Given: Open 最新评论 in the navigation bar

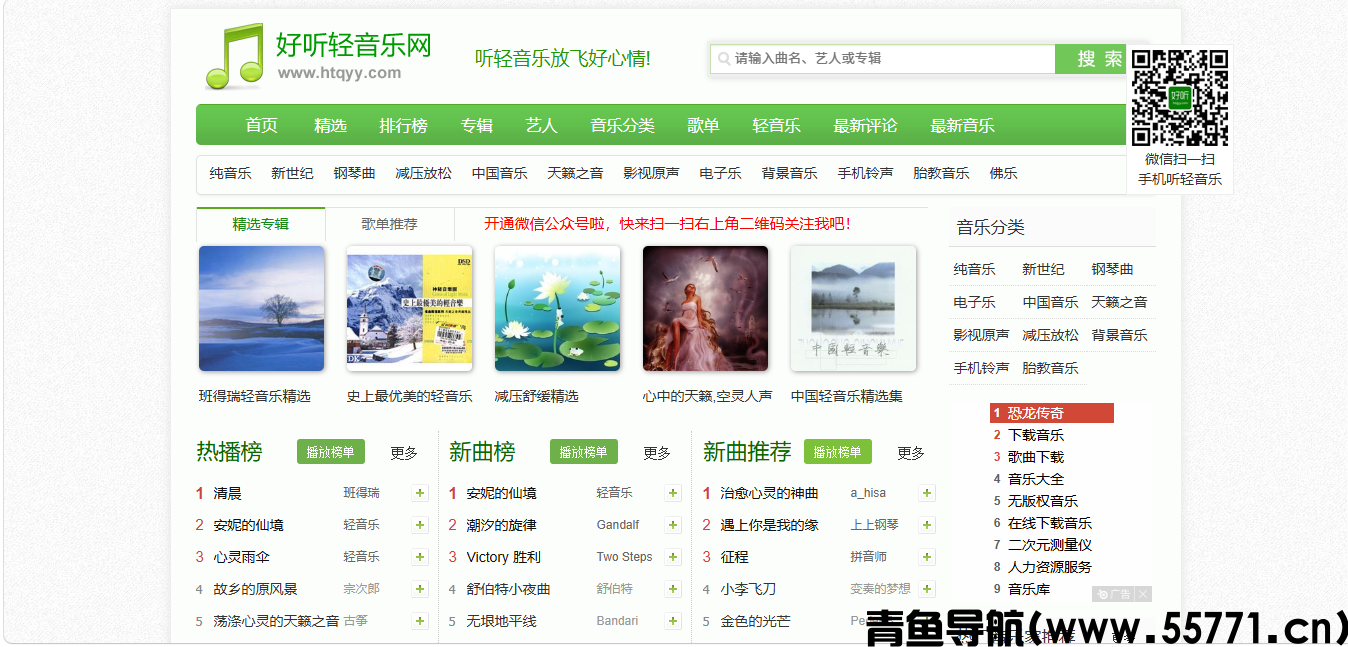Looking at the screenshot, I should [865, 125].
